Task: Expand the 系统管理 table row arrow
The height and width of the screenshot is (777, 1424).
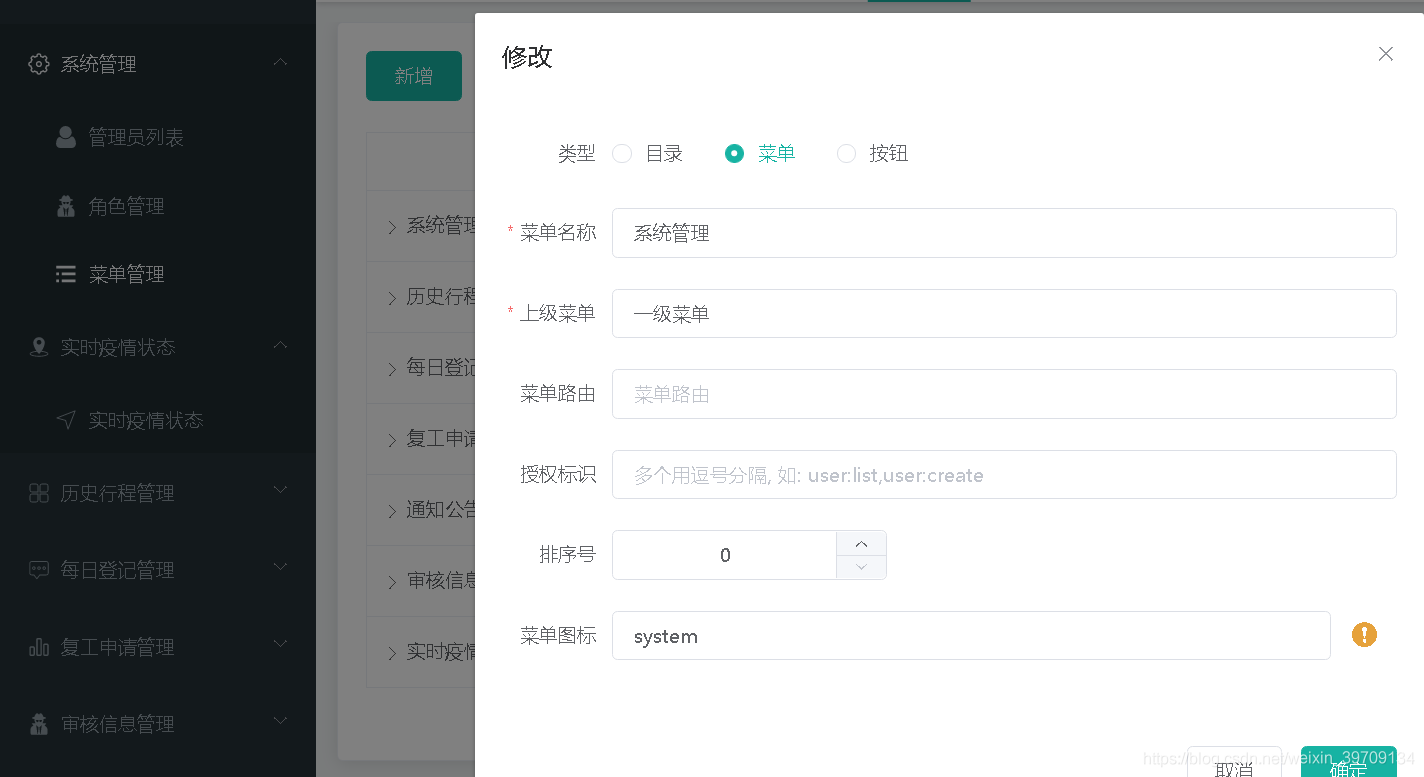Action: (x=392, y=226)
